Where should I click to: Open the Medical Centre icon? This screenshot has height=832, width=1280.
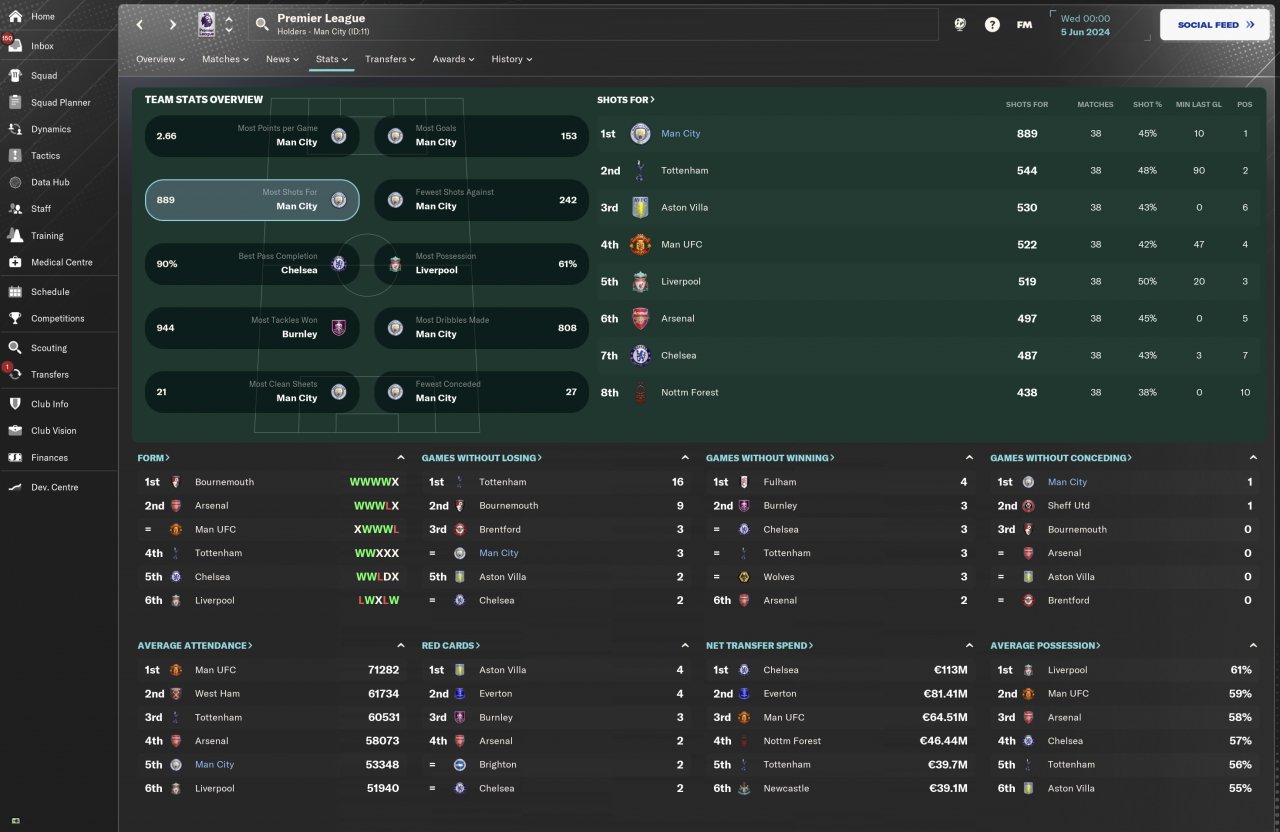click(x=15, y=262)
